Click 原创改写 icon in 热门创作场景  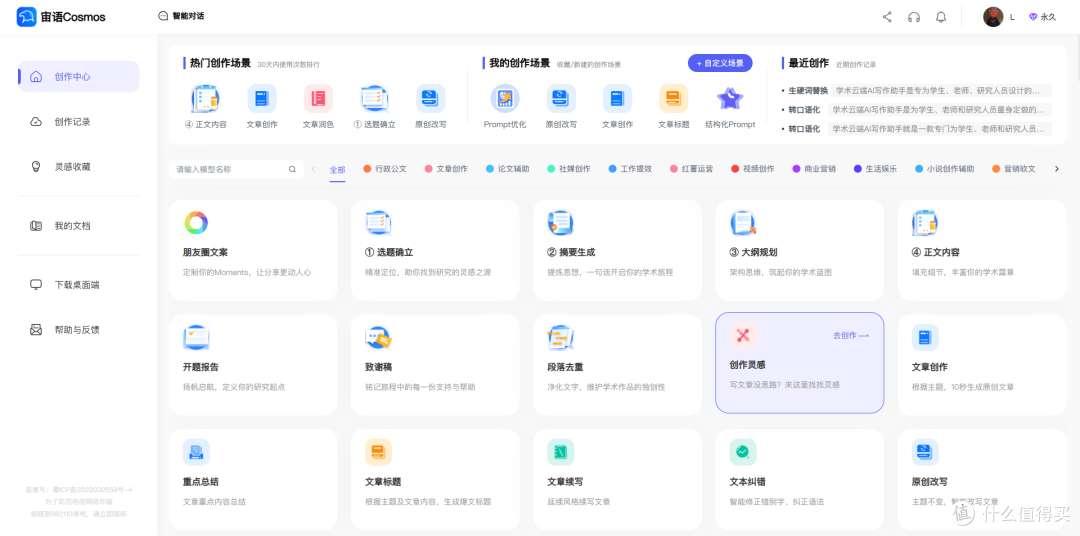click(x=430, y=99)
